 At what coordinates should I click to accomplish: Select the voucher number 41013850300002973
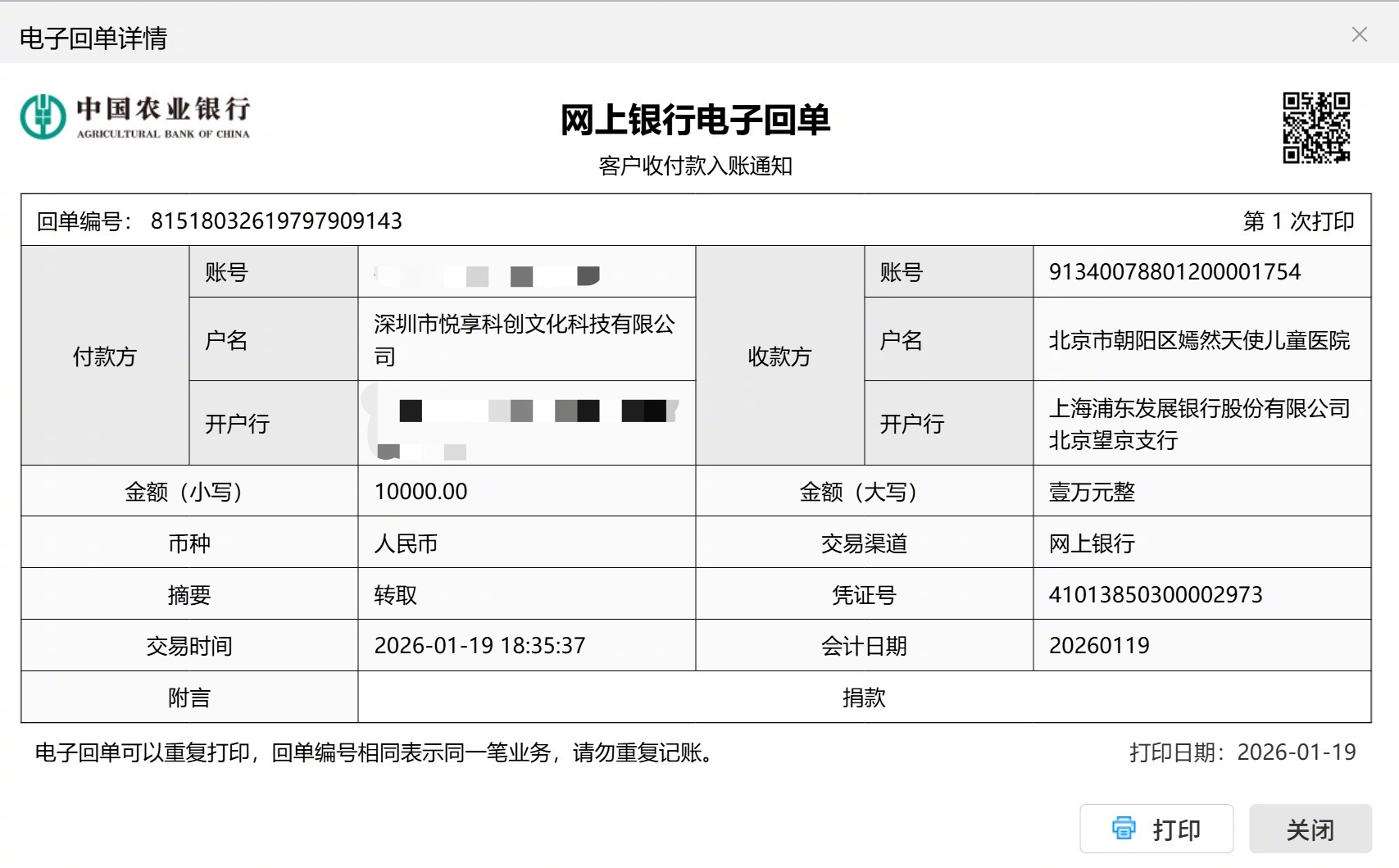click(1156, 594)
